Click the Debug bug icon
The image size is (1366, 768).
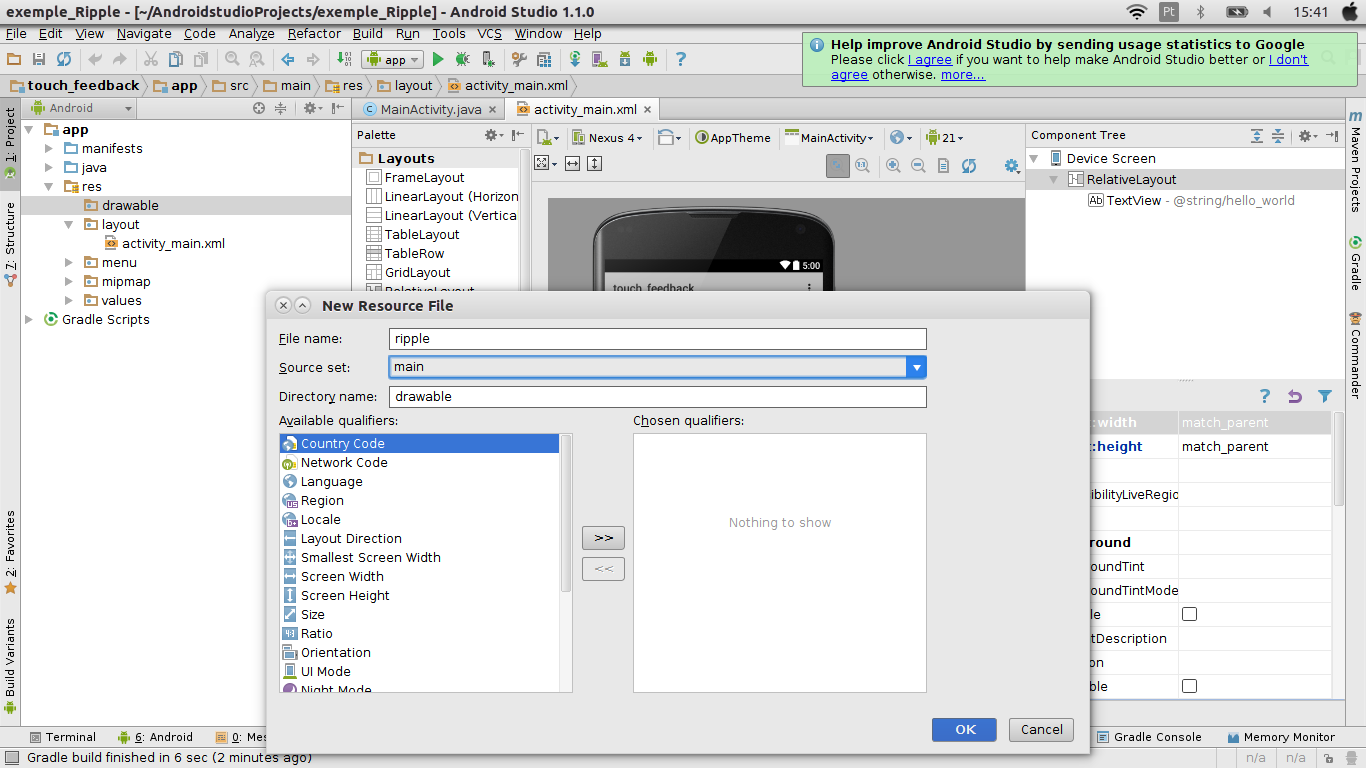click(x=463, y=59)
